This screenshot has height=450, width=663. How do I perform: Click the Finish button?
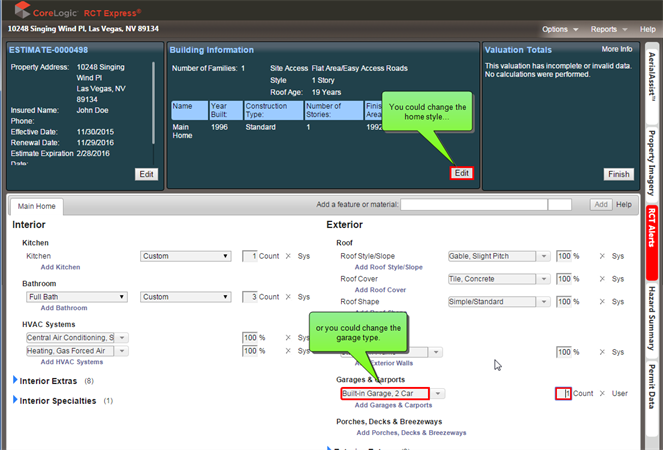coord(619,174)
